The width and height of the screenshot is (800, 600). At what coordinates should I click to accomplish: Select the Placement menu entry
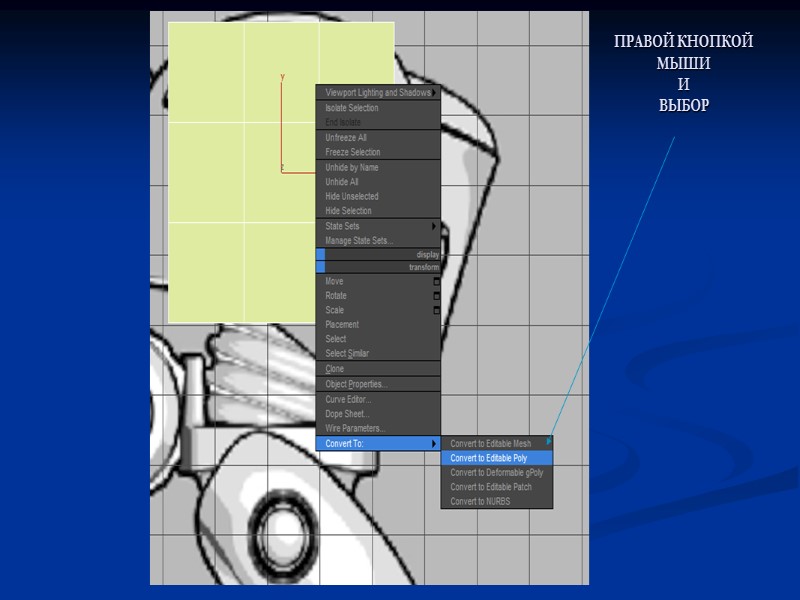click(x=378, y=324)
